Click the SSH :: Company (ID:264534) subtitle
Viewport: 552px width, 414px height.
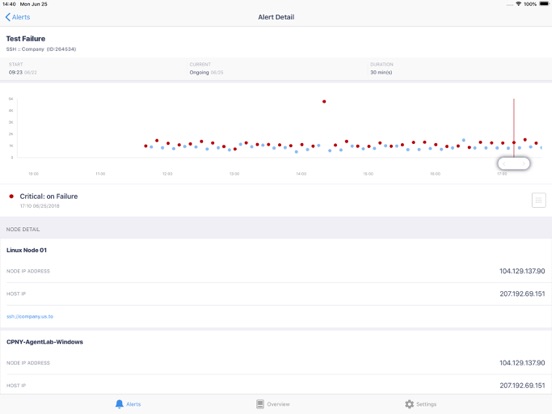(41, 49)
